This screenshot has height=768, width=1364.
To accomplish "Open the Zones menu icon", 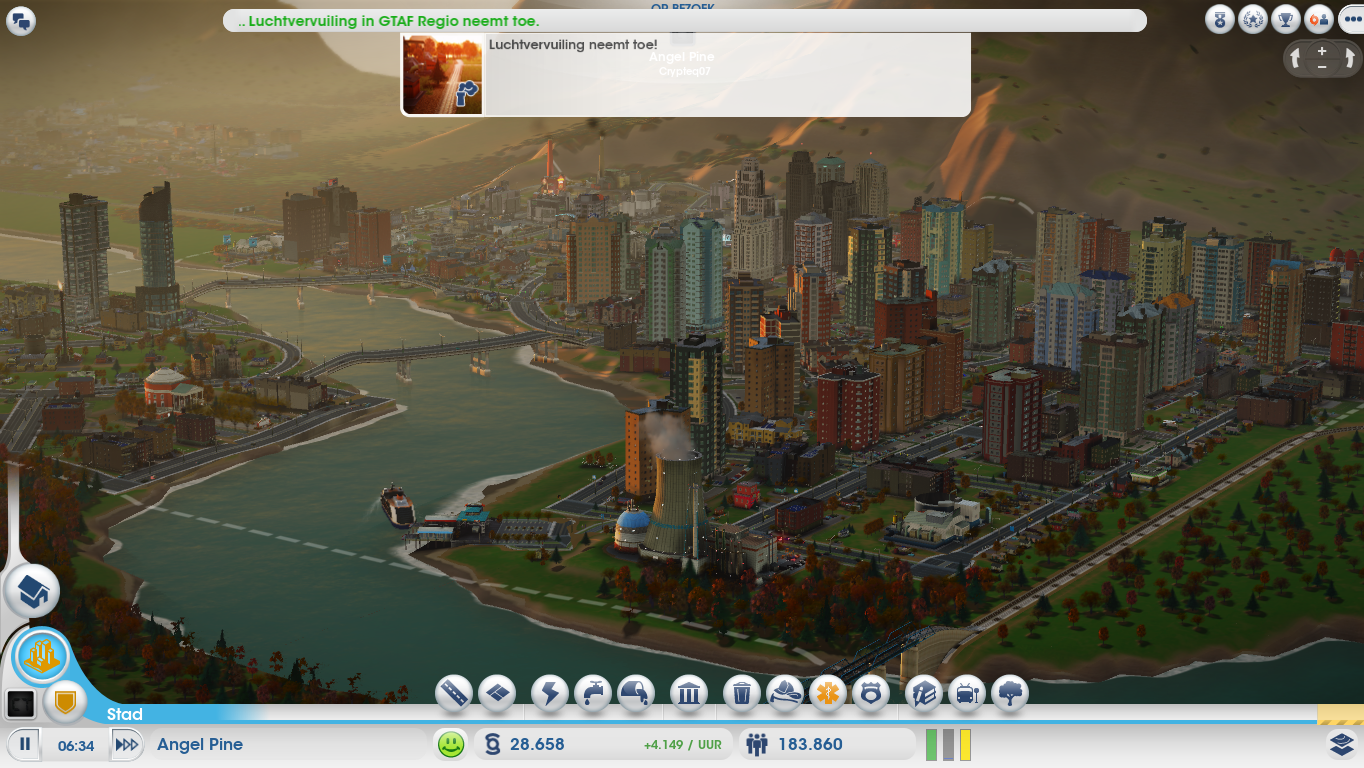I will [497, 692].
